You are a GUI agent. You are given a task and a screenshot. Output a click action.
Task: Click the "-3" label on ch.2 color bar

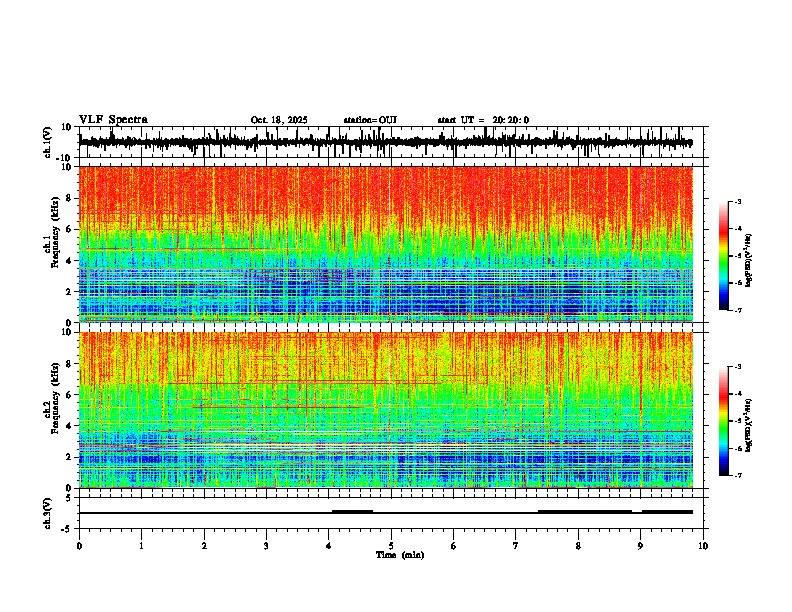click(x=738, y=367)
